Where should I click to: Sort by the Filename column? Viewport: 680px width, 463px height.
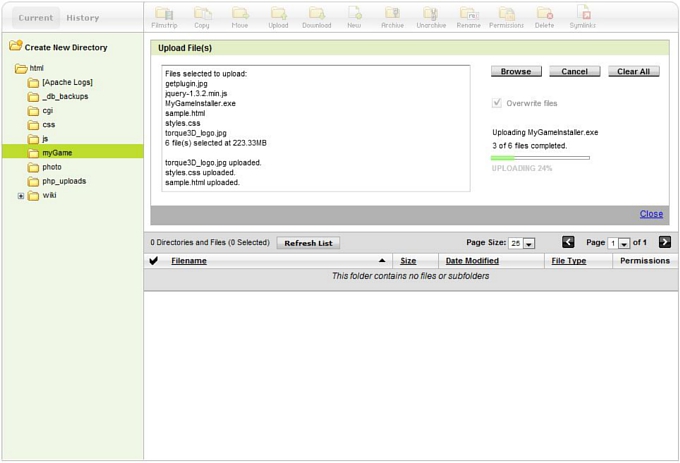pyautogui.click(x=189, y=261)
